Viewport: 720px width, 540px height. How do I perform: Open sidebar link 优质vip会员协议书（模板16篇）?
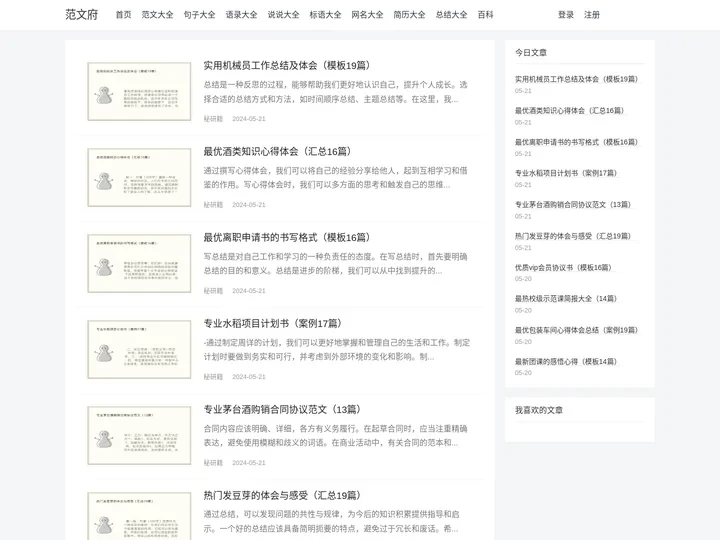pyautogui.click(x=563, y=267)
